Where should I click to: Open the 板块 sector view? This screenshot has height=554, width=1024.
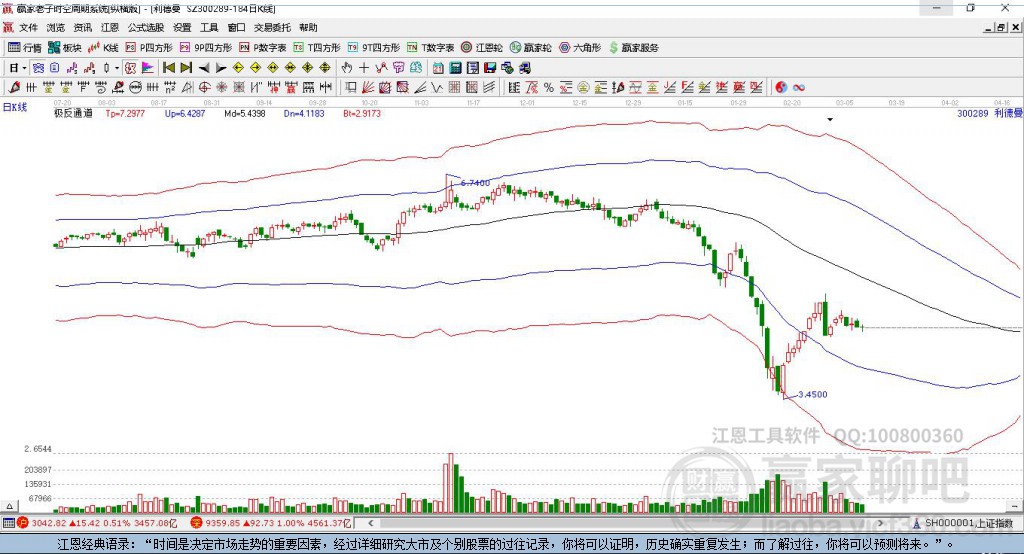coord(65,48)
